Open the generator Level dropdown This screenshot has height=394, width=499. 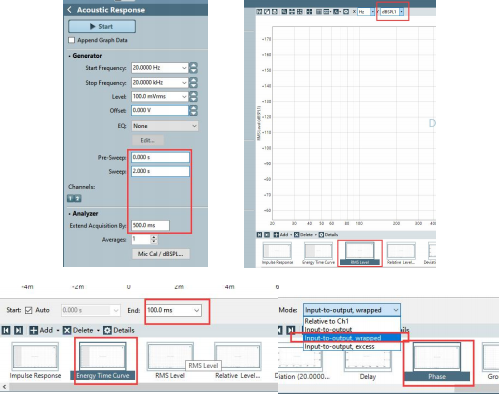184,96
